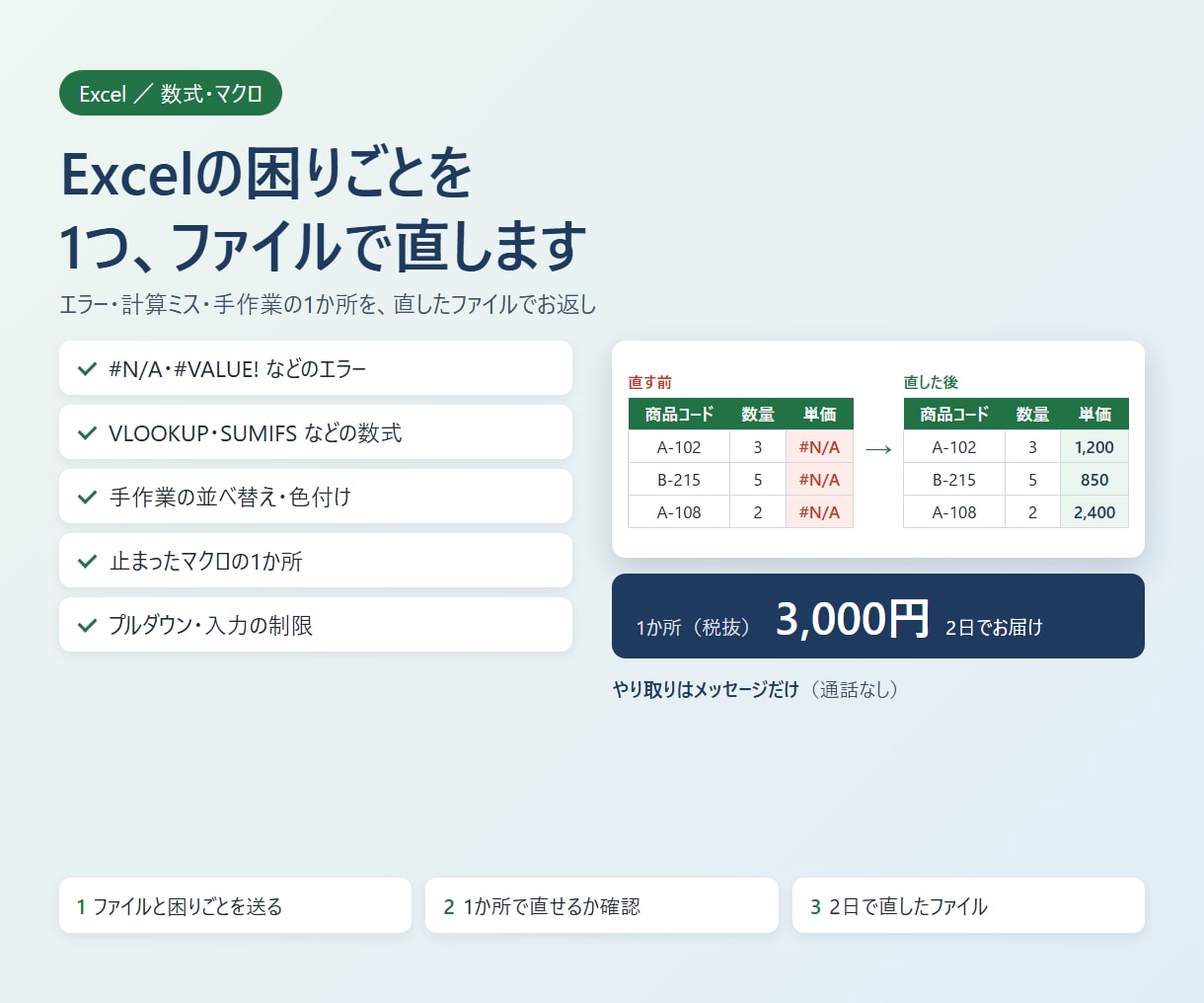
Task: Click the A-102 cell in the 直す前 table
Action: (679, 447)
